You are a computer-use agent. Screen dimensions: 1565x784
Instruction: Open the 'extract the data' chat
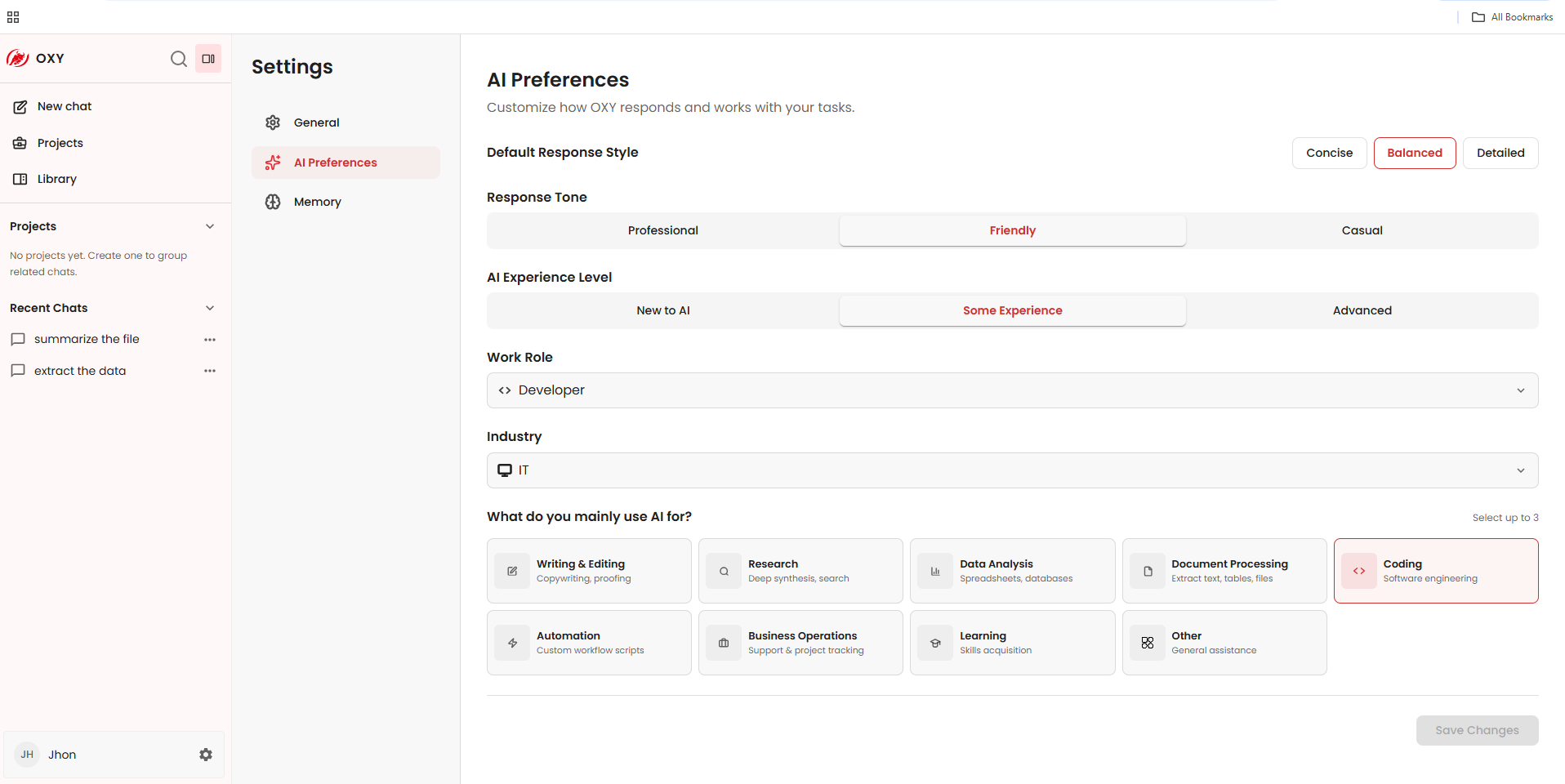pos(80,371)
